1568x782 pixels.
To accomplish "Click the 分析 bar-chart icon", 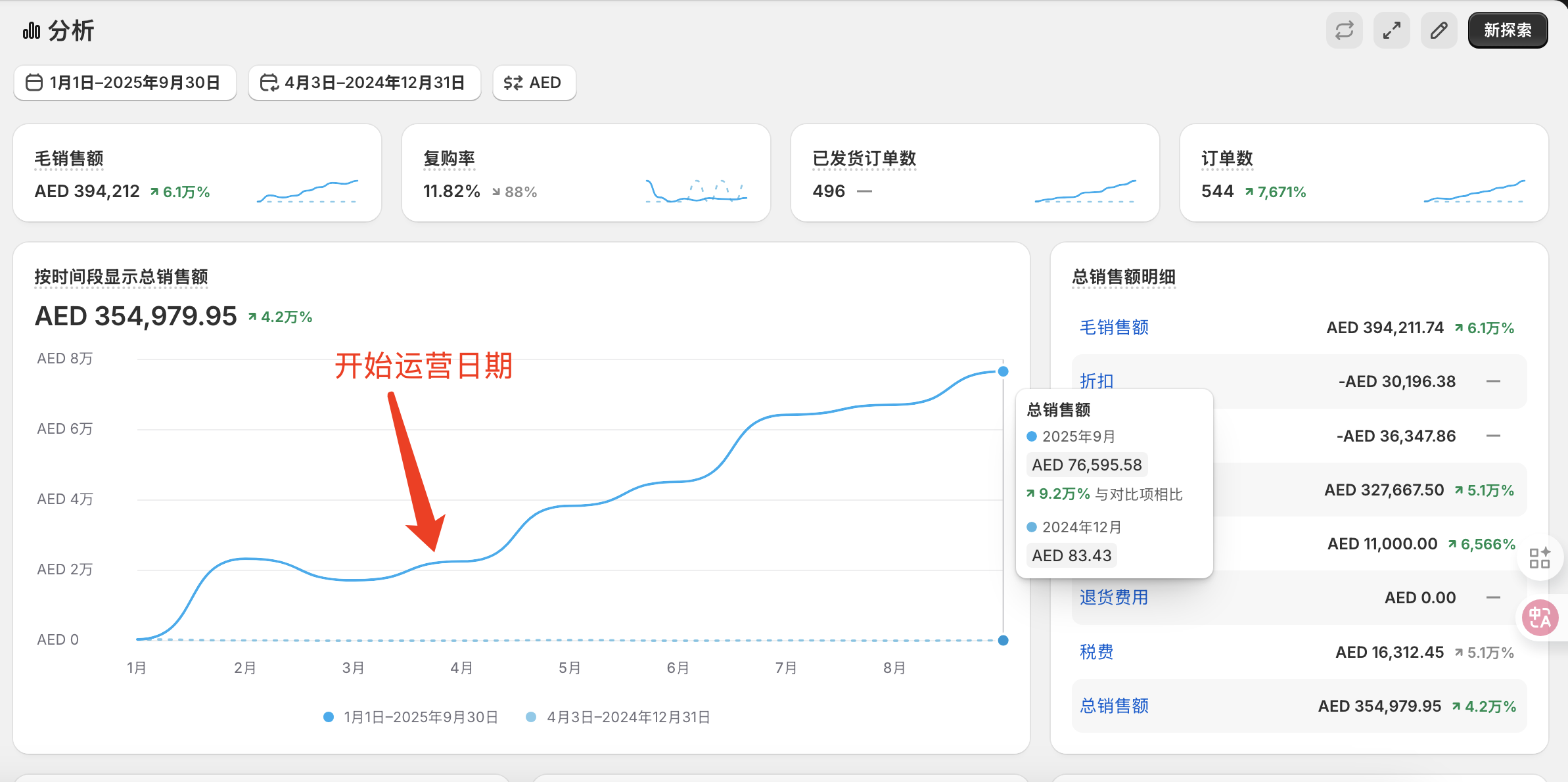I will [31, 30].
